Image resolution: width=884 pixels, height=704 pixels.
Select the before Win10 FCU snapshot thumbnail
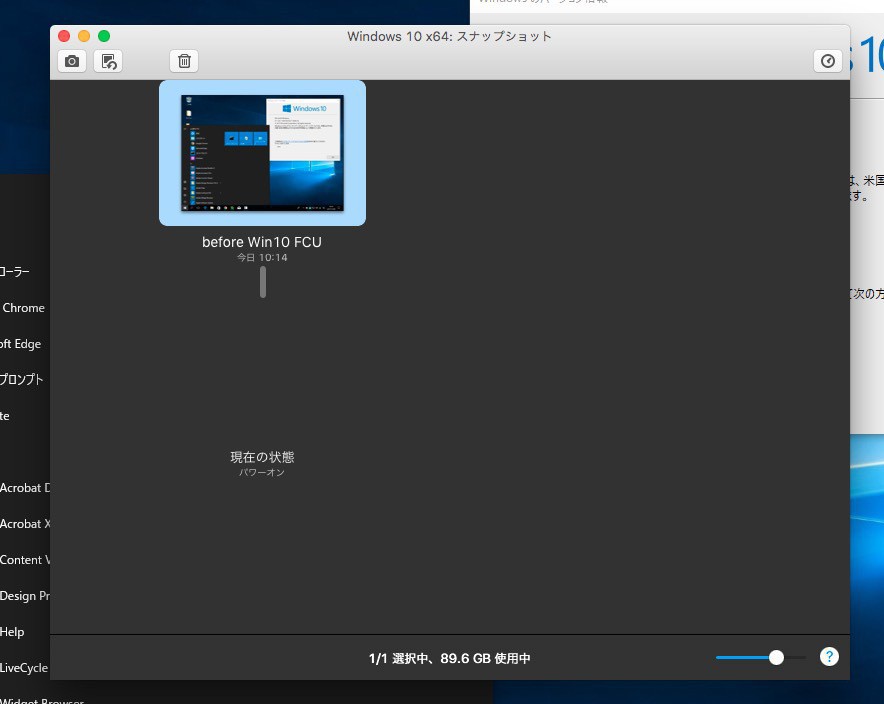pyautogui.click(x=262, y=153)
